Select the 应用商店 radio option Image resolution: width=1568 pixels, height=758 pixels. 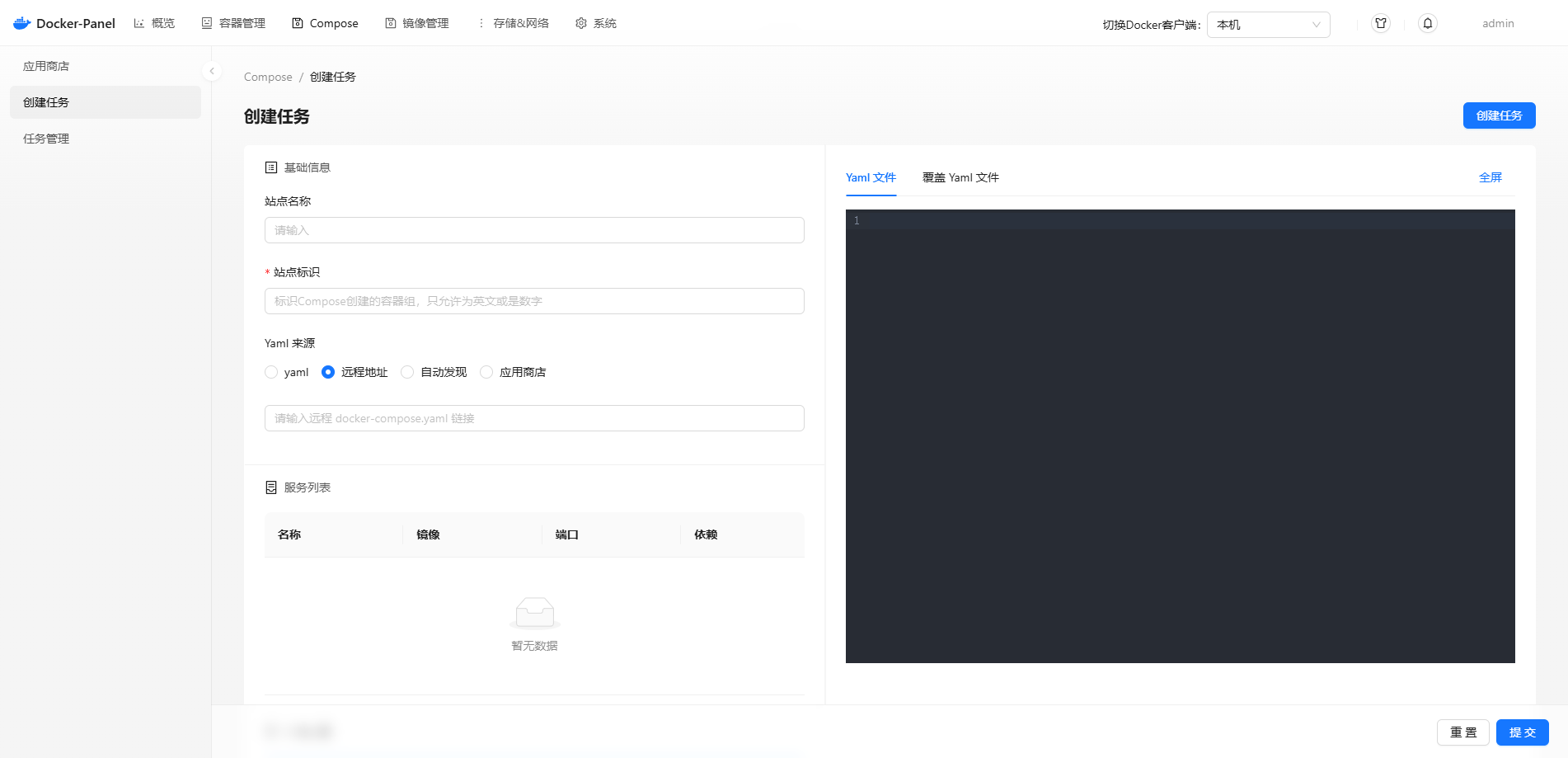click(486, 372)
